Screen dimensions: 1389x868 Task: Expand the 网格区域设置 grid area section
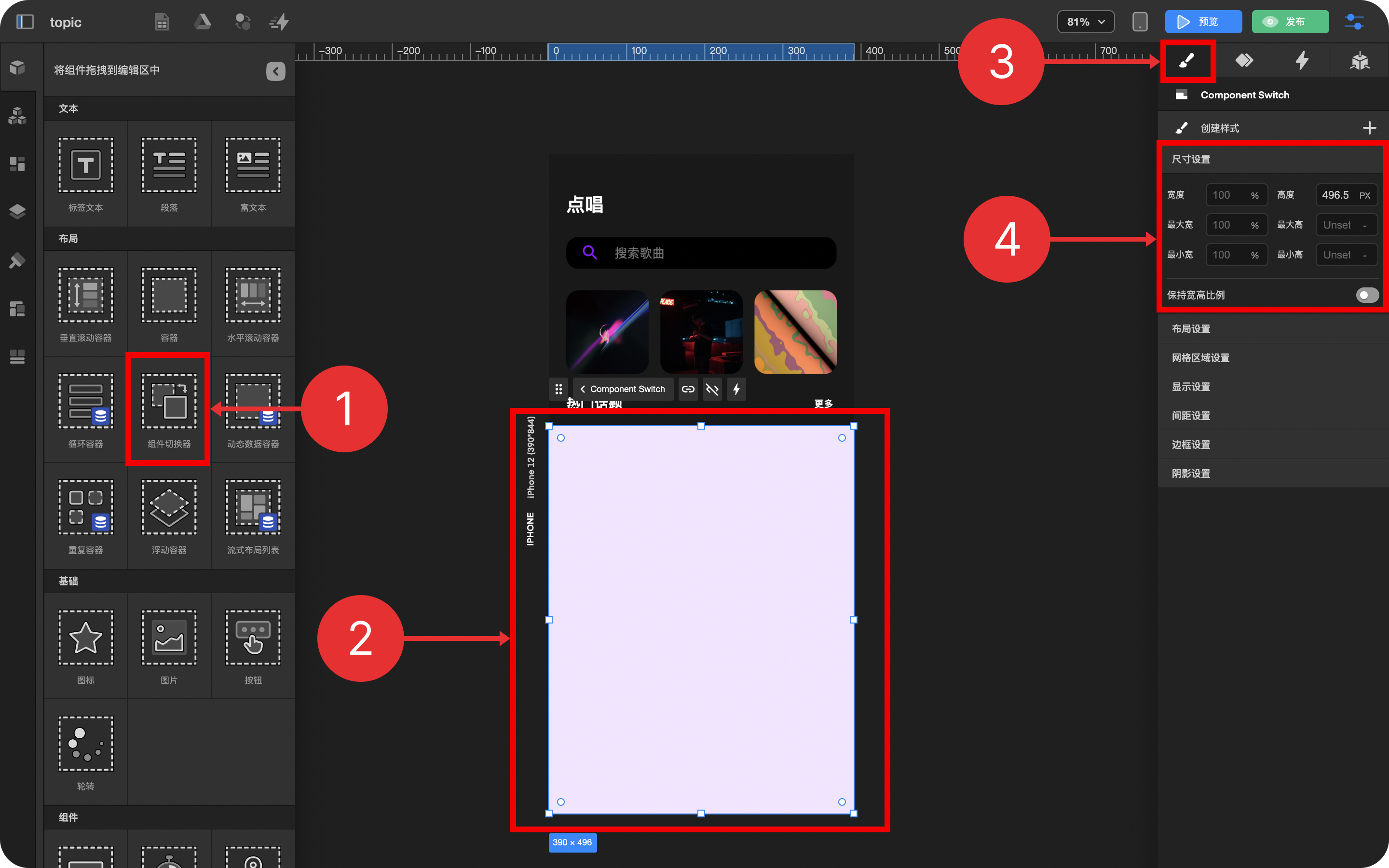click(x=1272, y=358)
